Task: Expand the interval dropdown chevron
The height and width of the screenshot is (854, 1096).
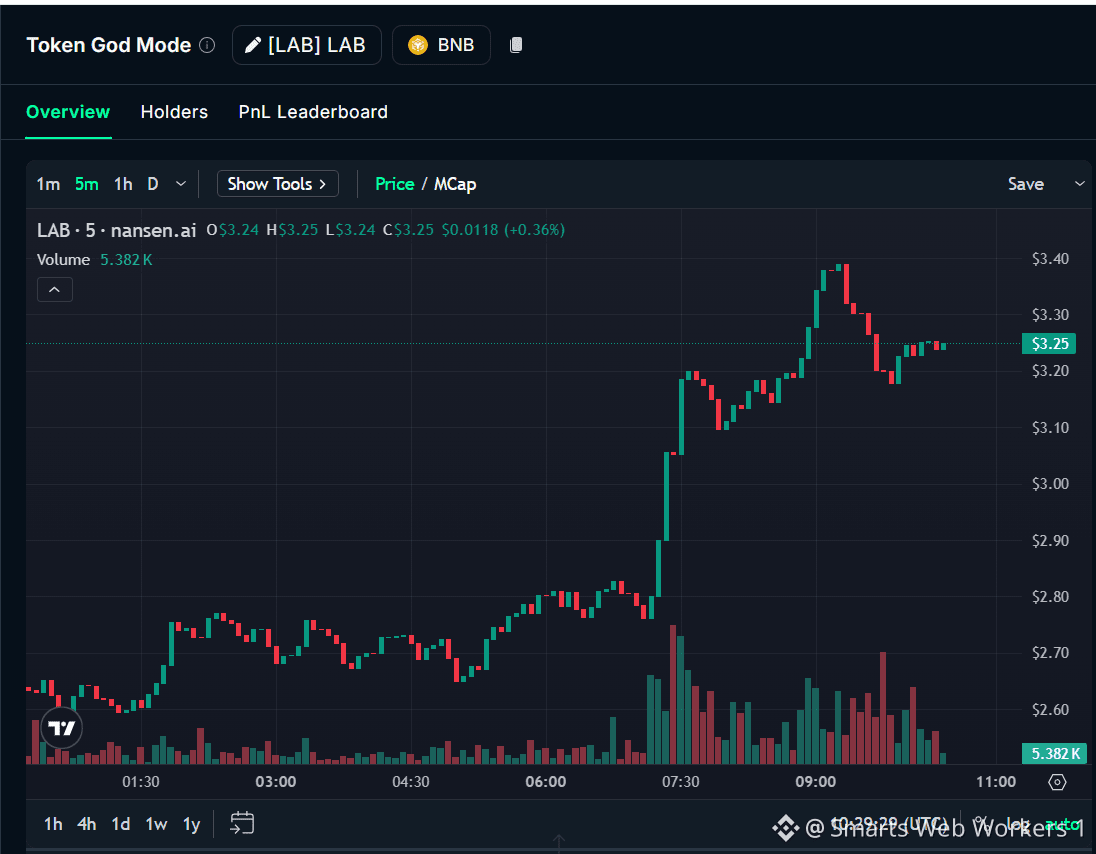Action: point(181,184)
